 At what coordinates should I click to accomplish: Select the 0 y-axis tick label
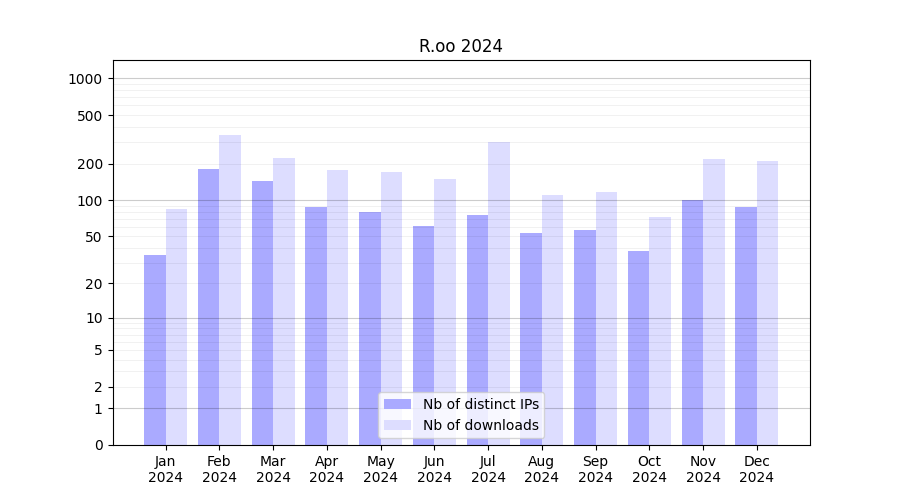coord(98,445)
